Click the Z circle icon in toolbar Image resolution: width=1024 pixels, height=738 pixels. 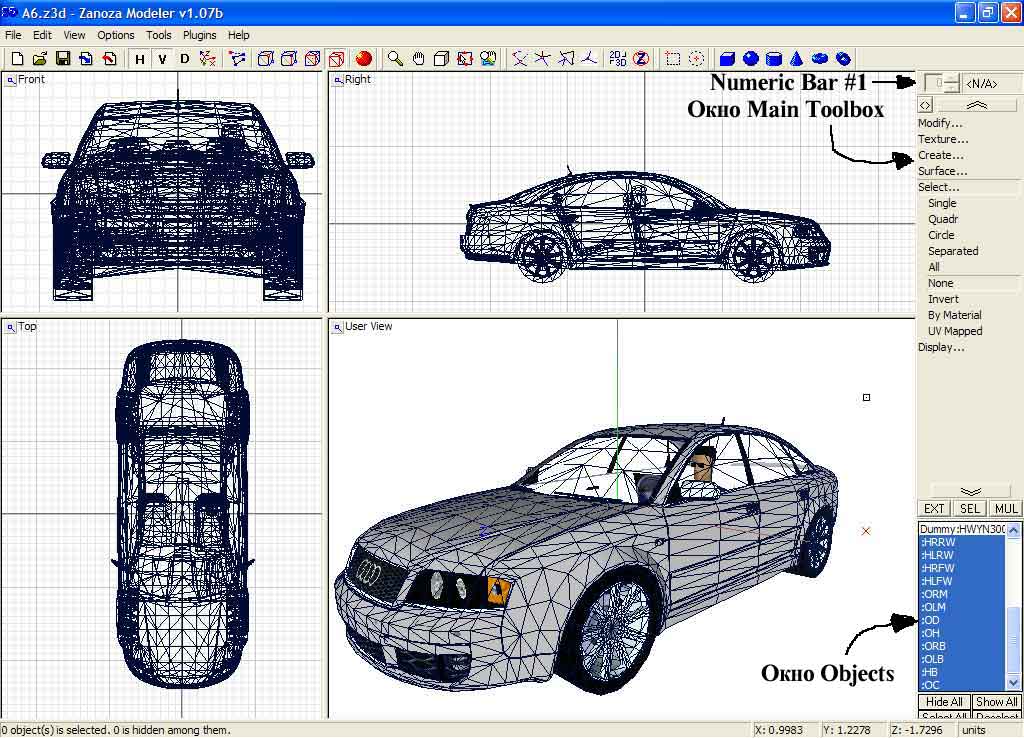[x=641, y=59]
